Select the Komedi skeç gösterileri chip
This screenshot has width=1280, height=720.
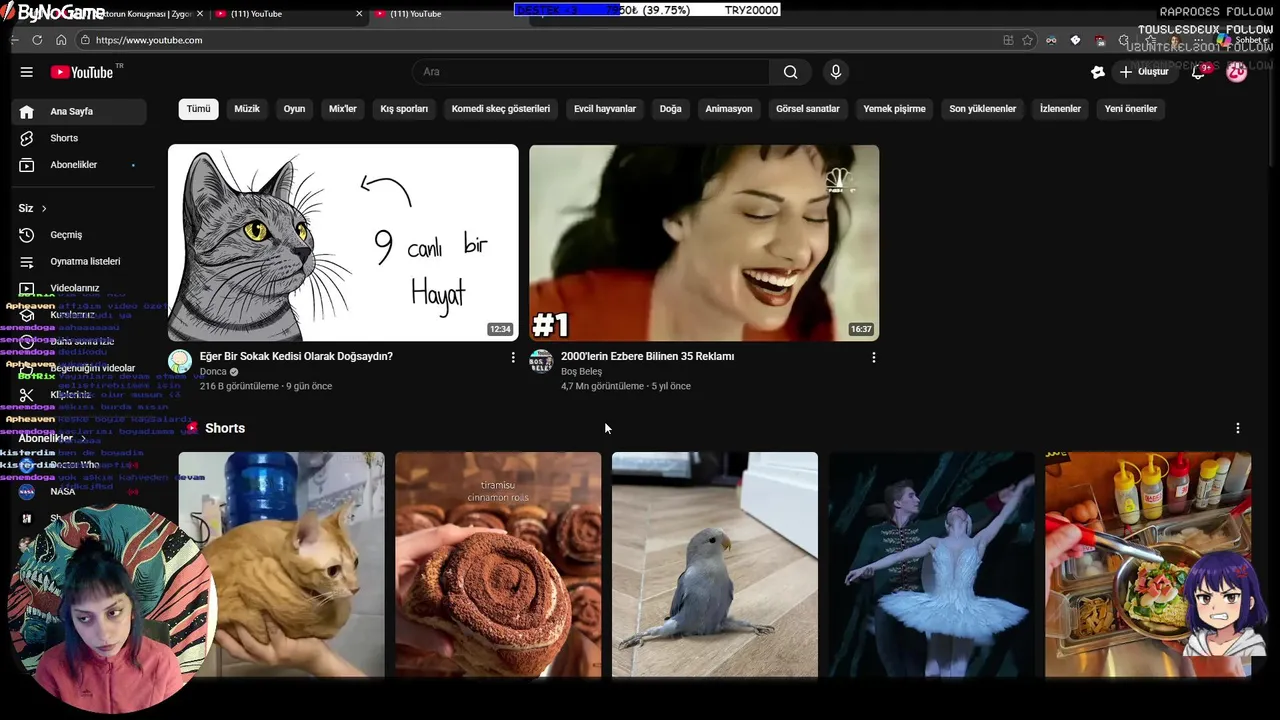coord(501,109)
